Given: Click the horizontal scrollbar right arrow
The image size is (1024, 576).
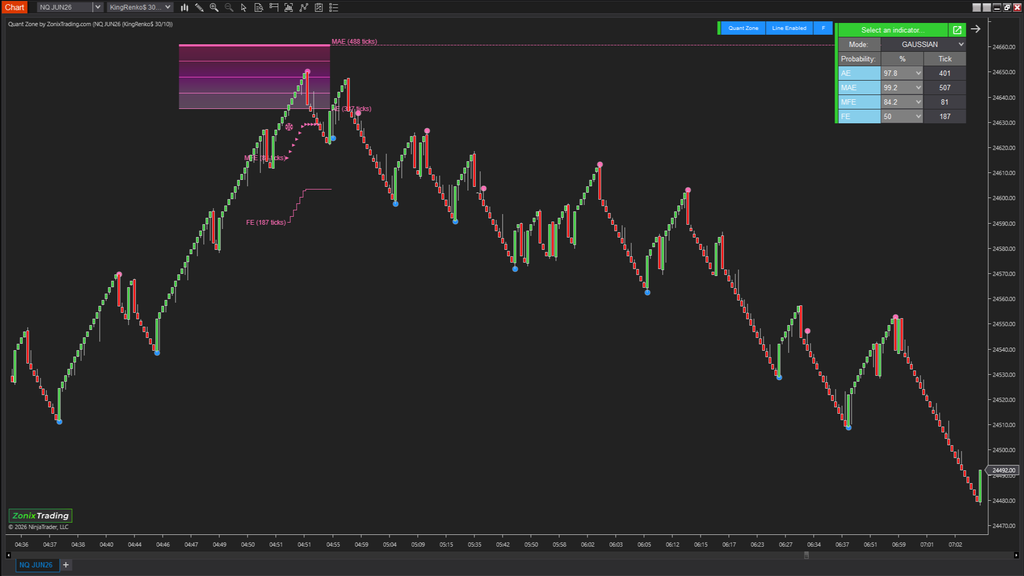Looking at the screenshot, I should coord(1016,555).
